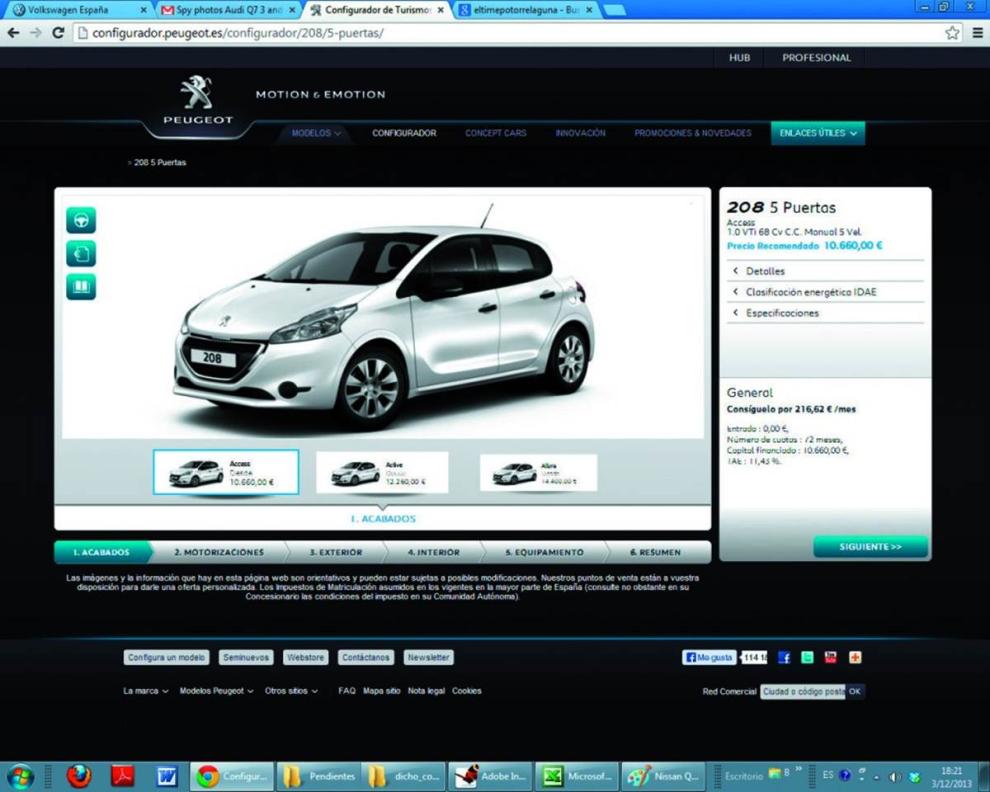Viewport: 990px width, 792px height.
Task: Launch Firefox from the taskbar
Action: (x=79, y=776)
